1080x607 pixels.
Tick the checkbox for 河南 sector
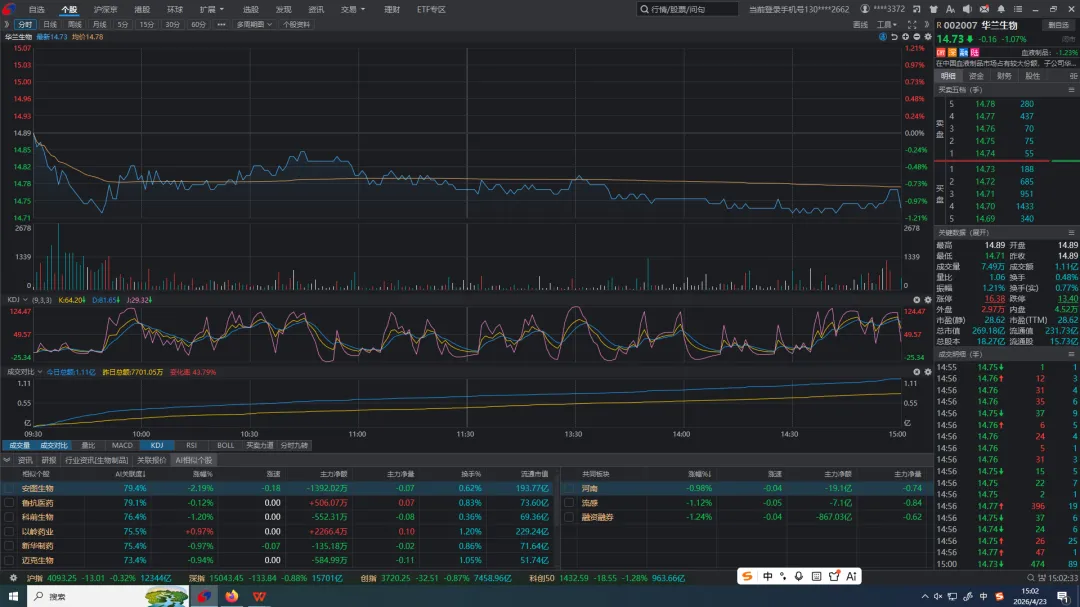[569, 488]
